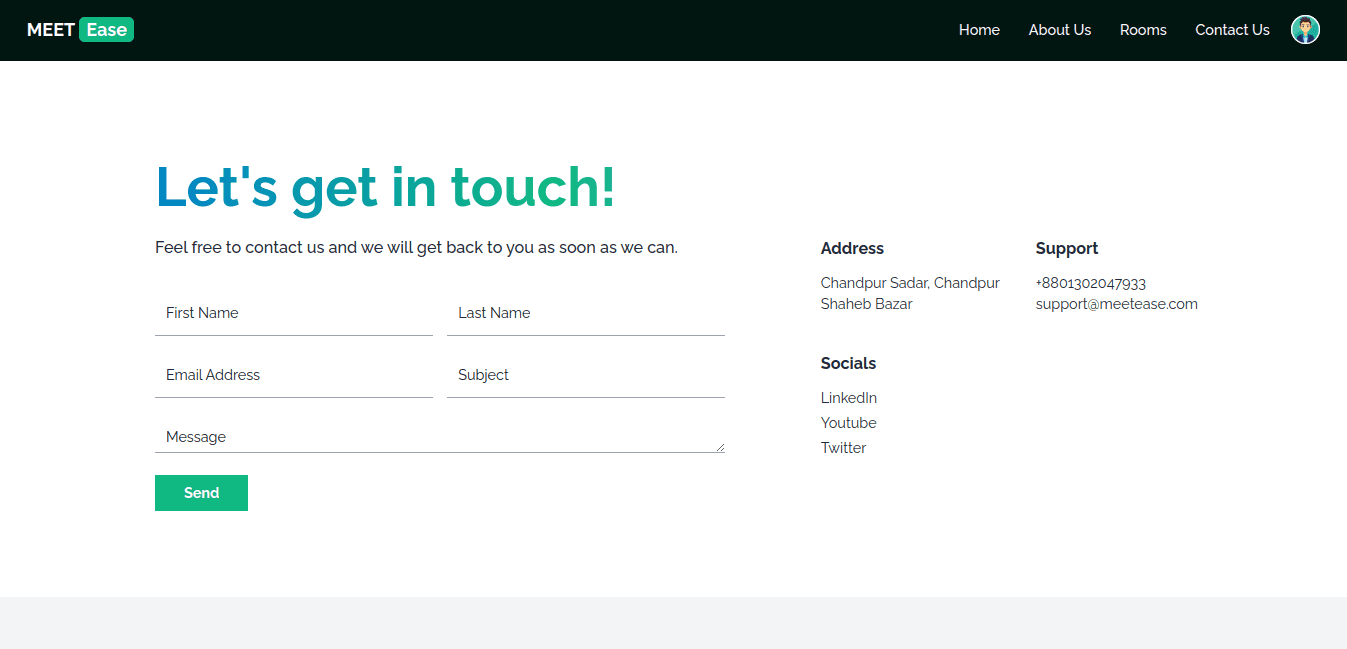Select Contact Us in the navigation bar
Image resolution: width=1347 pixels, height=649 pixels.
pos(1232,30)
